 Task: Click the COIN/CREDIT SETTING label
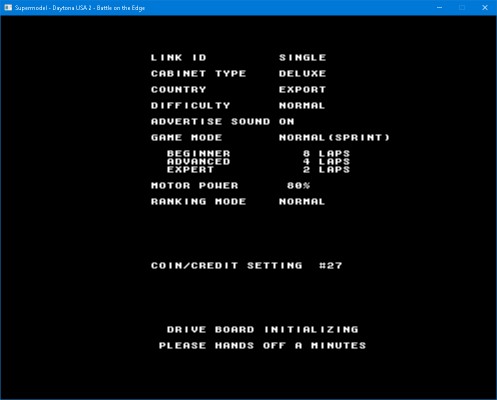(227, 266)
